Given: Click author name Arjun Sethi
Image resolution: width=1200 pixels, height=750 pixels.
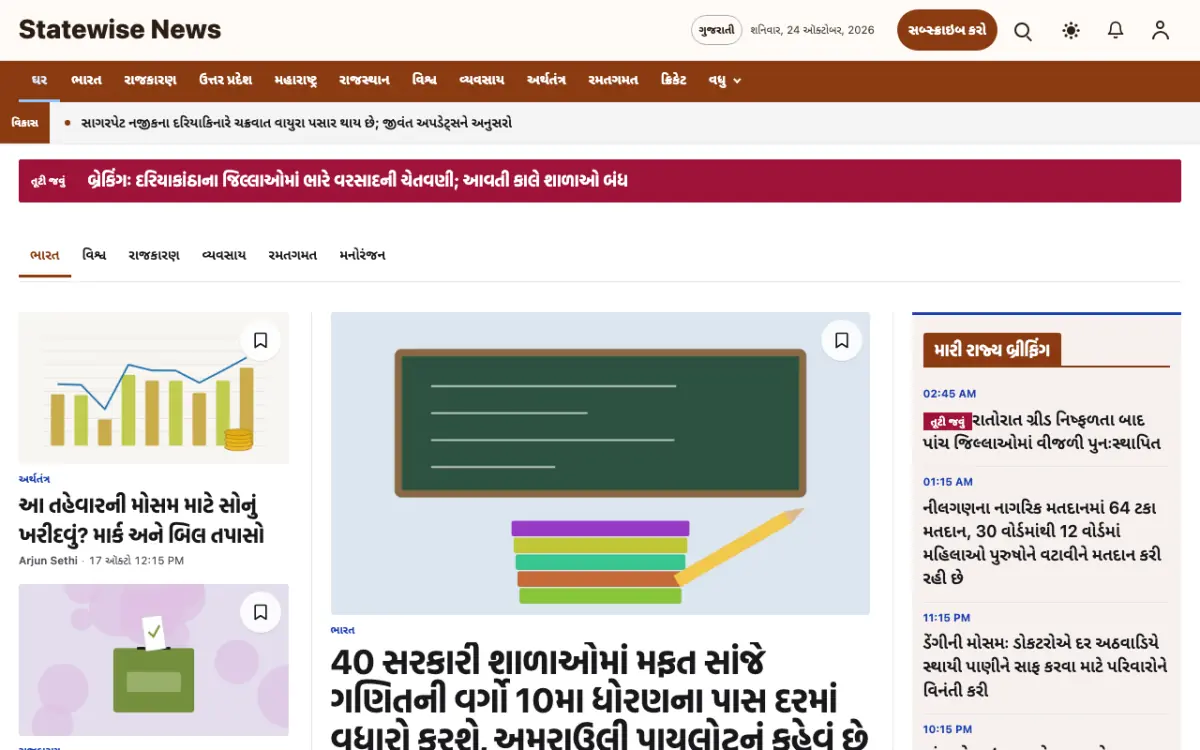Looking at the screenshot, I should (48, 561).
